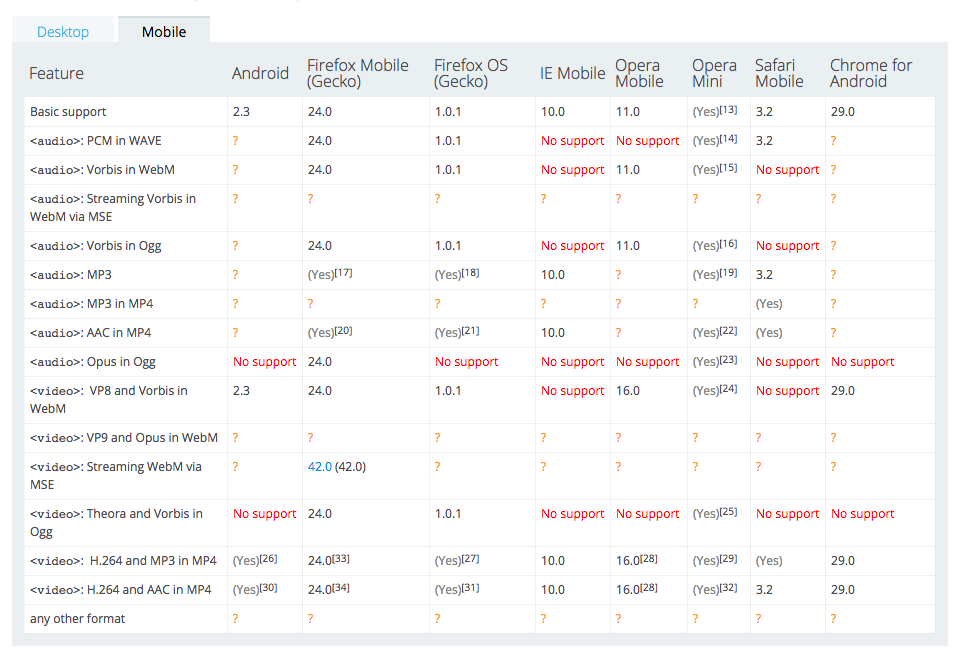Select the Android column header
The height and width of the screenshot is (667, 968).
click(260, 73)
